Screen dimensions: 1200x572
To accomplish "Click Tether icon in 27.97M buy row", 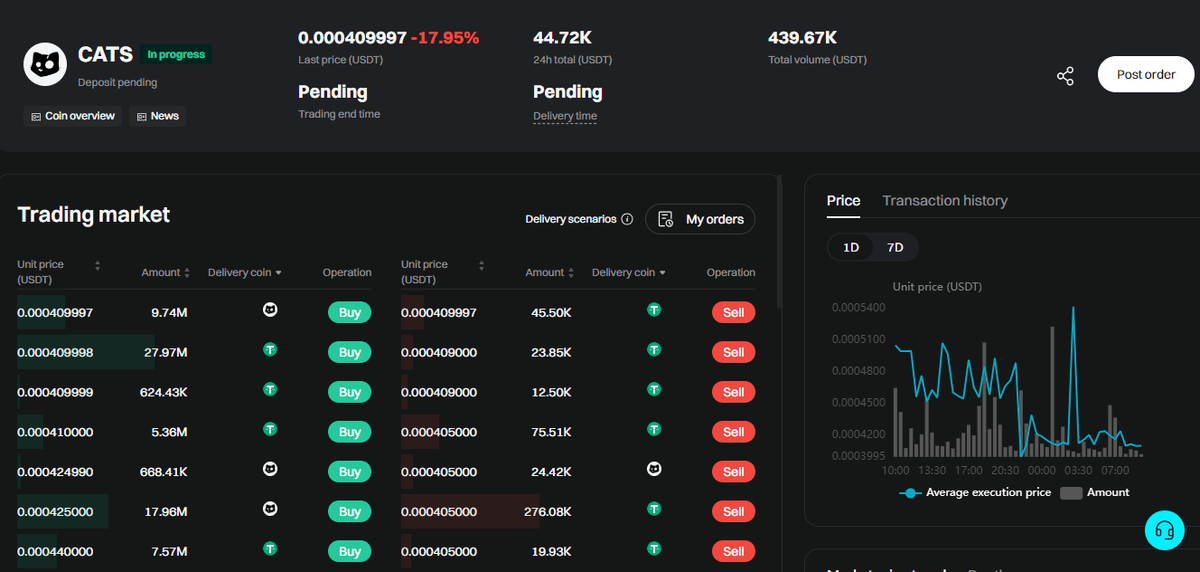I will click(270, 350).
